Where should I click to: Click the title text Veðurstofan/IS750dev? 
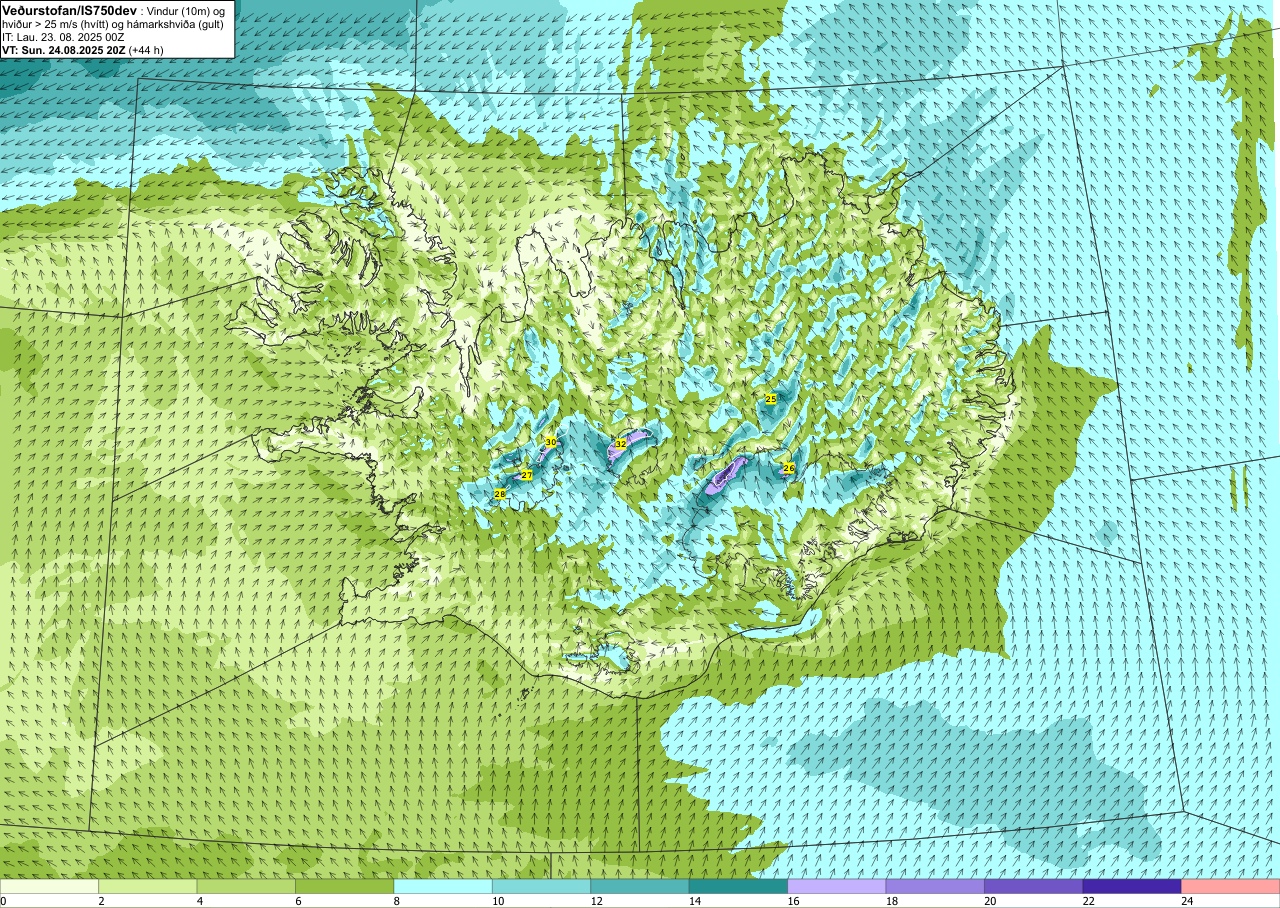pos(69,10)
